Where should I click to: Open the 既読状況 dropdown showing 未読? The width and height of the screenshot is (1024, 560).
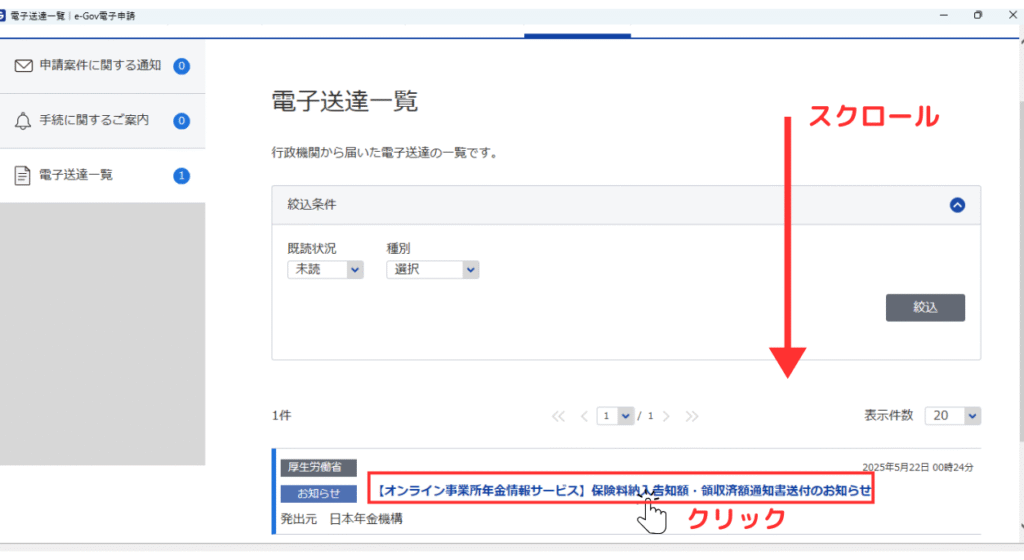tap(325, 270)
